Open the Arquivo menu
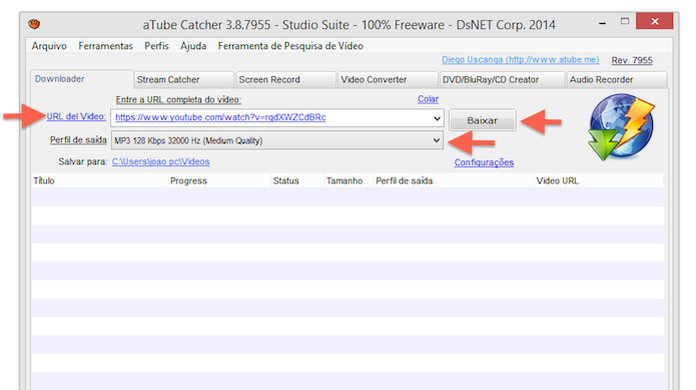The height and width of the screenshot is (390, 696). coord(49,46)
